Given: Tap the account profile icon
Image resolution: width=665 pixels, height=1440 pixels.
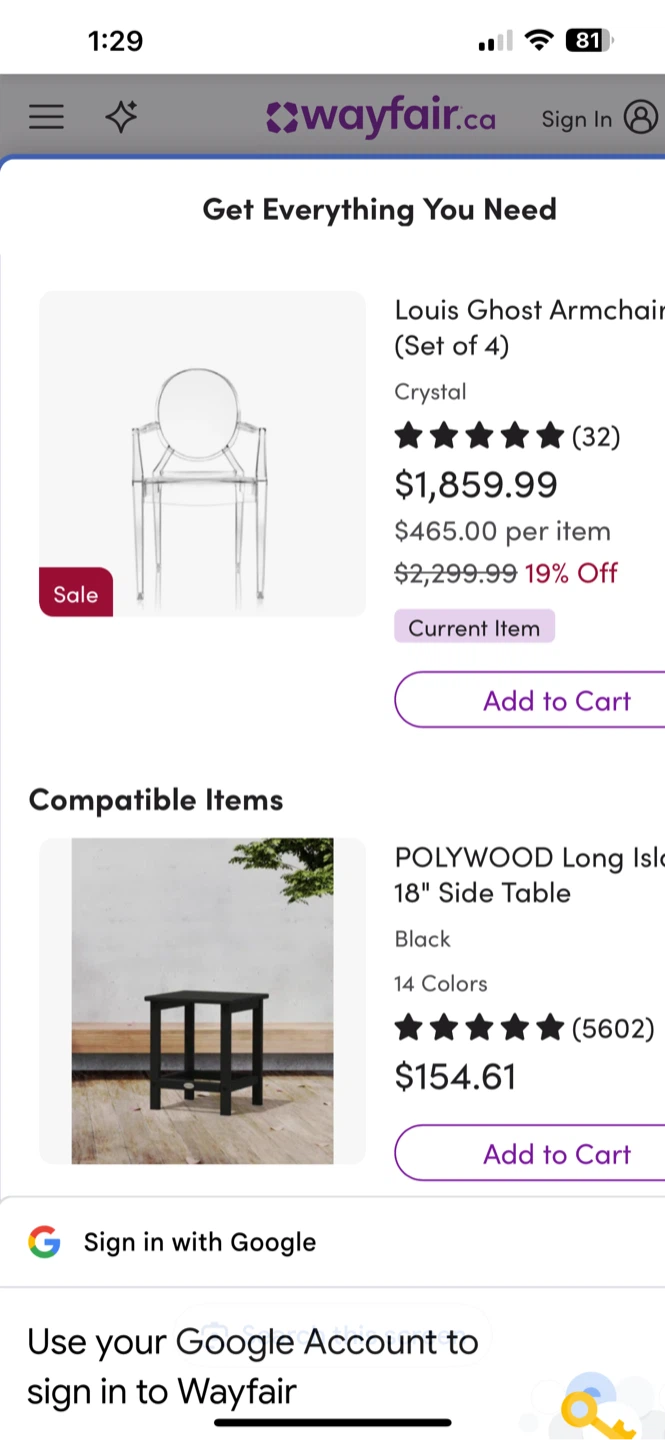Looking at the screenshot, I should click(641, 117).
